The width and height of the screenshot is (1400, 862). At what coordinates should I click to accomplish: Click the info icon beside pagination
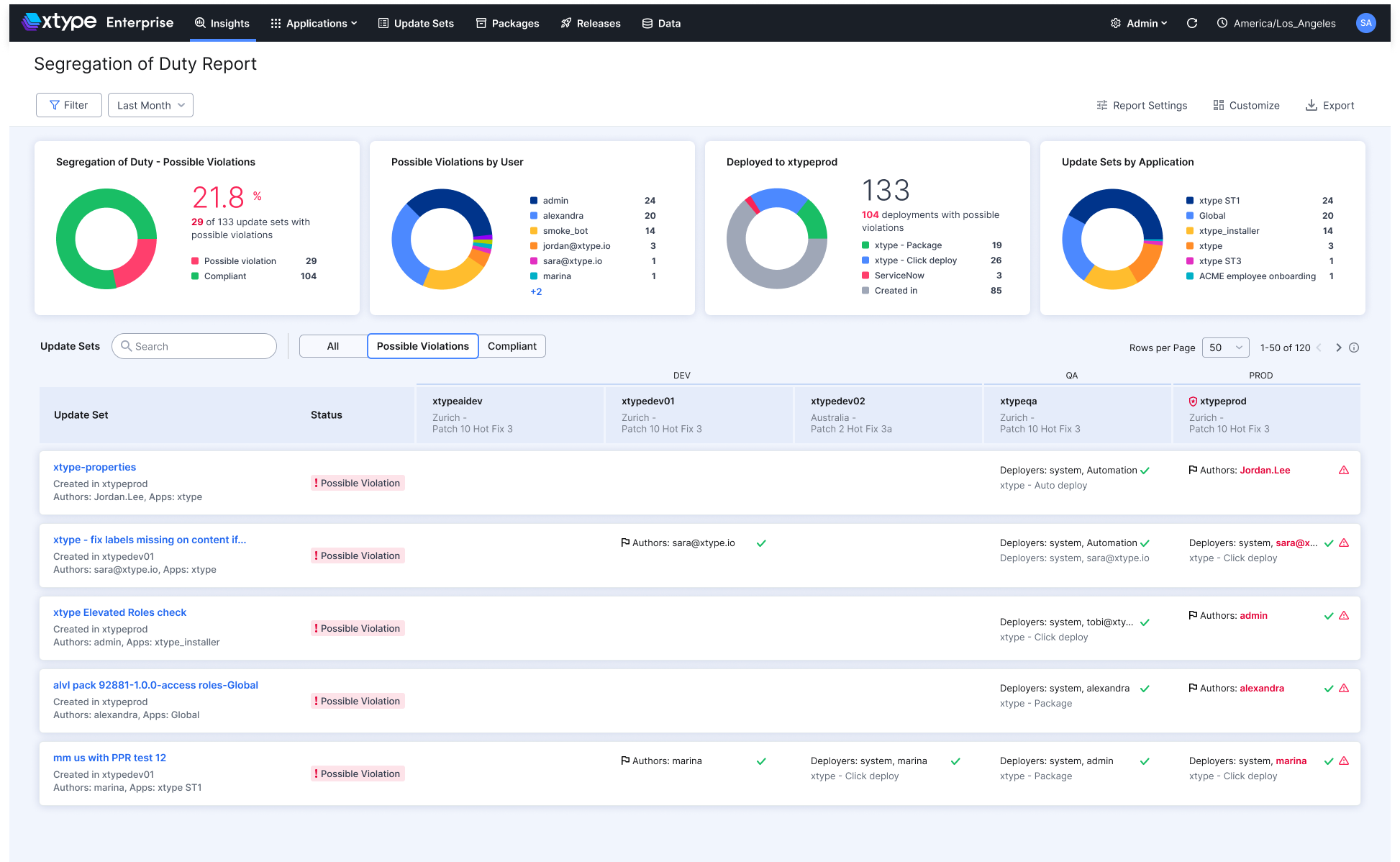click(x=1354, y=348)
